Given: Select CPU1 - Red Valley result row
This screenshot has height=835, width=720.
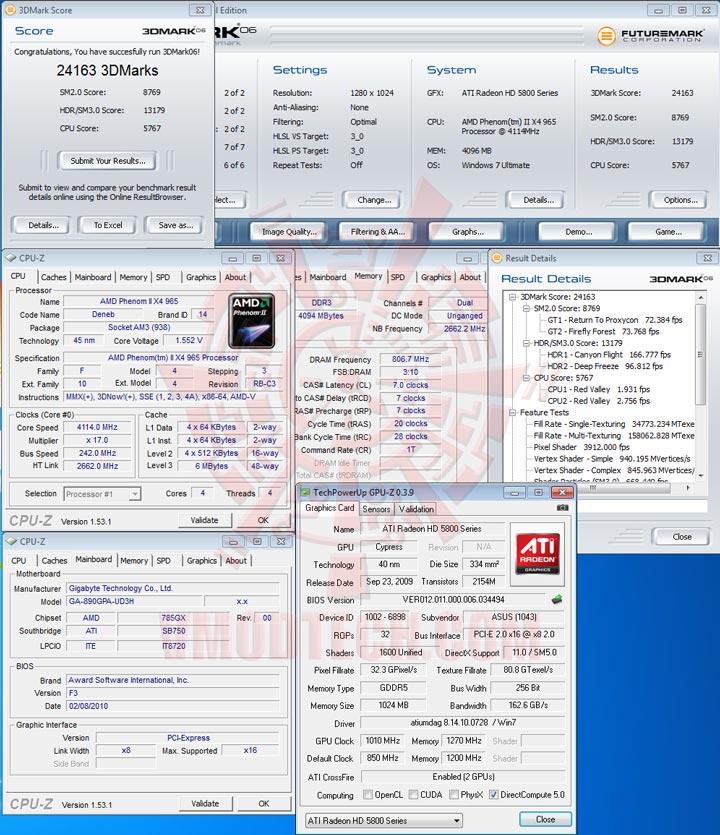Looking at the screenshot, I should (x=599, y=389).
